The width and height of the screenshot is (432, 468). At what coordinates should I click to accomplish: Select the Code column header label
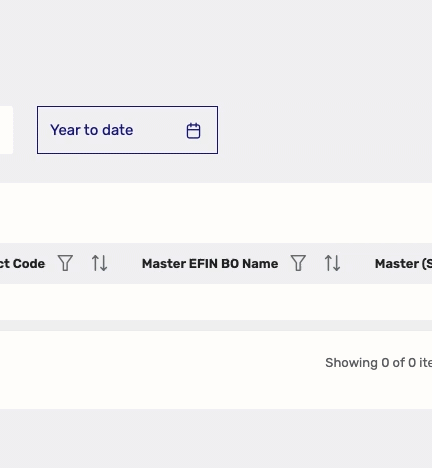pyautogui.click(x=22, y=264)
